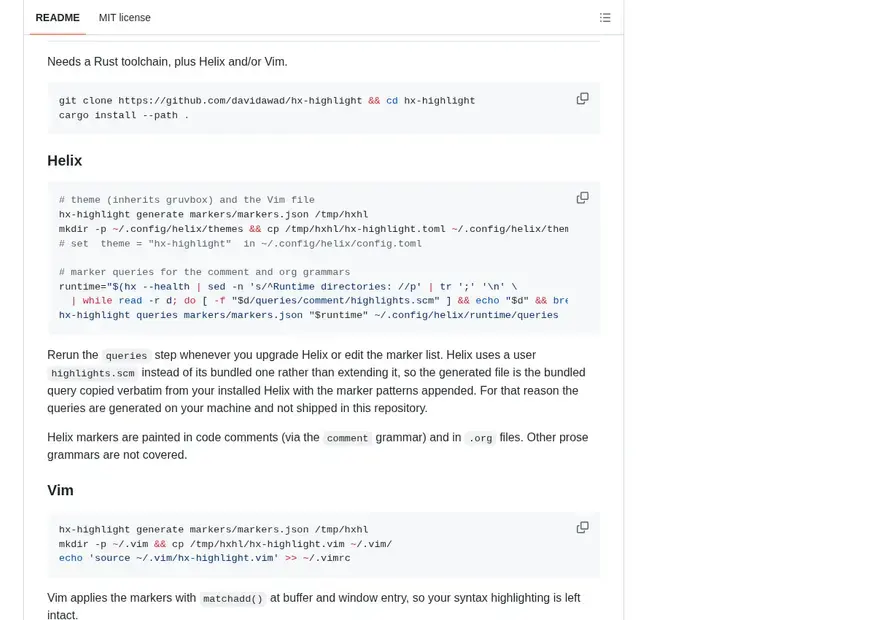The width and height of the screenshot is (875, 620).
Task: Click the '# marker queries for the comment' line
Action: tap(204, 272)
